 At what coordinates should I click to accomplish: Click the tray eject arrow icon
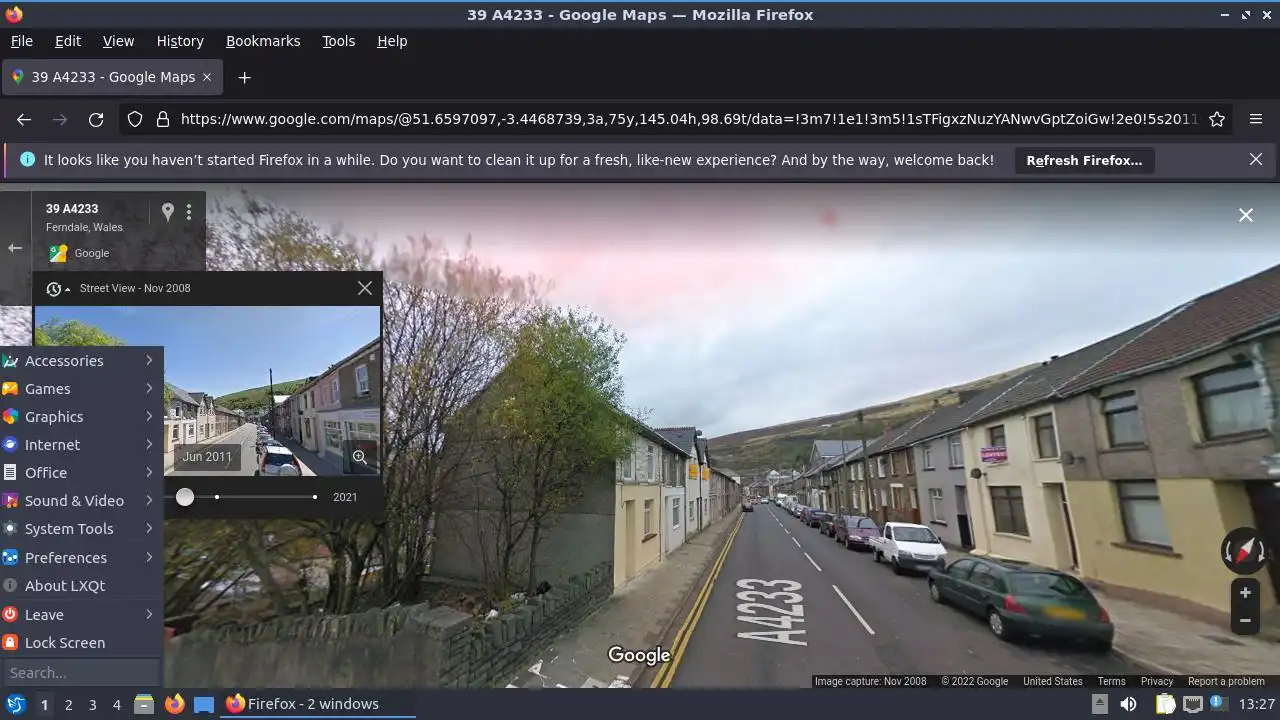(1099, 704)
